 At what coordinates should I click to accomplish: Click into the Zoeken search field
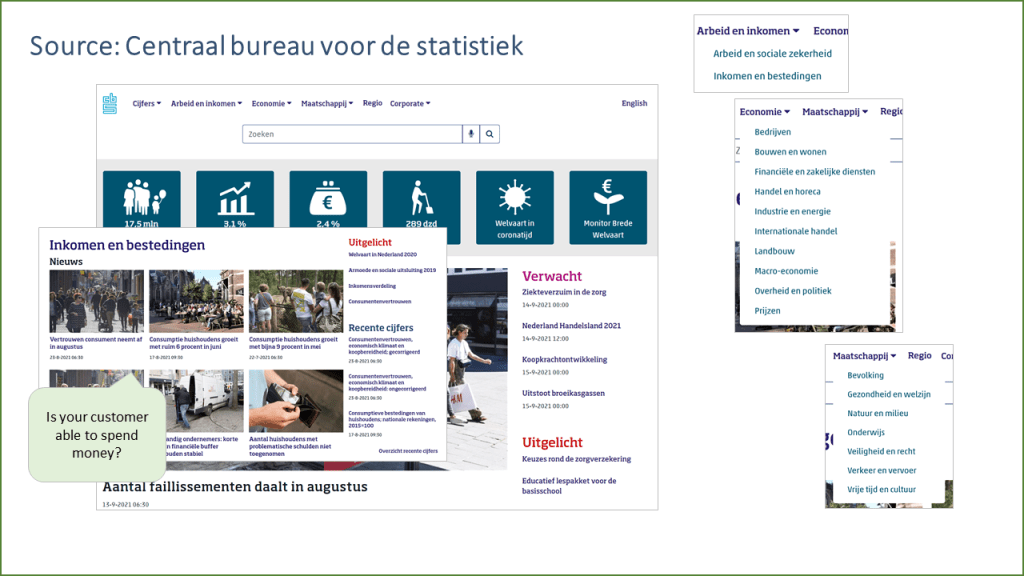[x=350, y=134]
